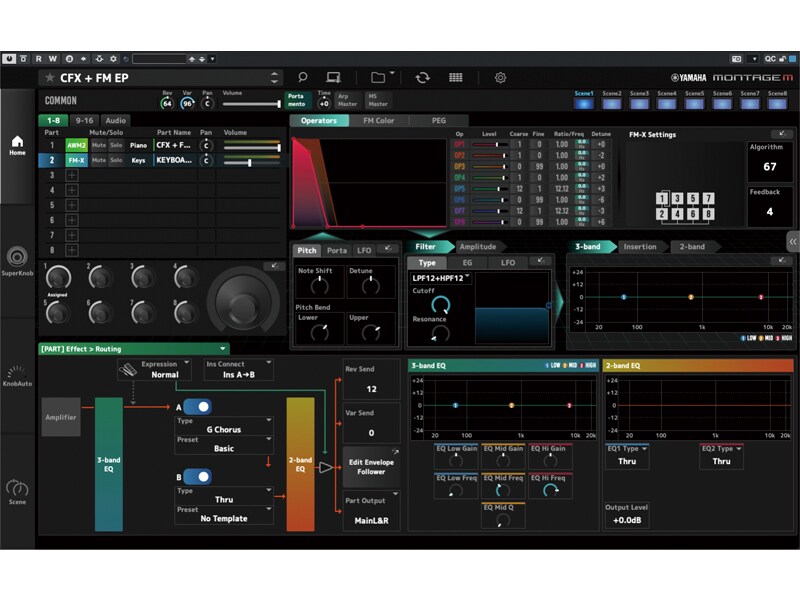Favorite the performance with star icon
The height and width of the screenshot is (600, 800).
pos(49,78)
